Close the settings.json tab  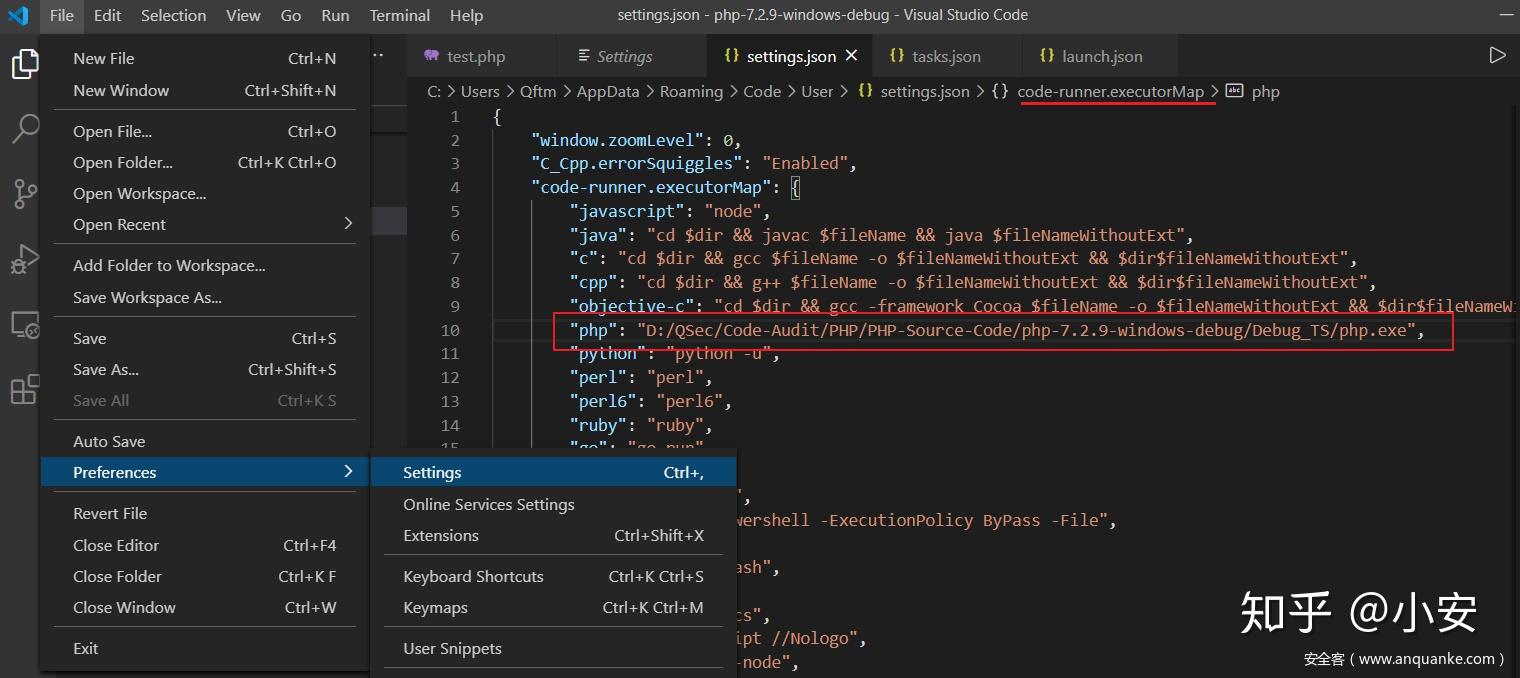[x=851, y=56]
